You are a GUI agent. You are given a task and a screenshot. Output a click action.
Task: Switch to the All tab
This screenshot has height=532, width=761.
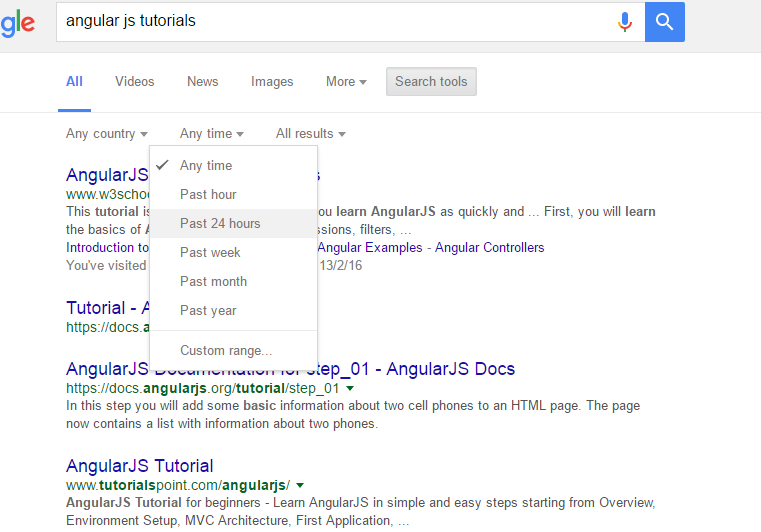tap(74, 82)
